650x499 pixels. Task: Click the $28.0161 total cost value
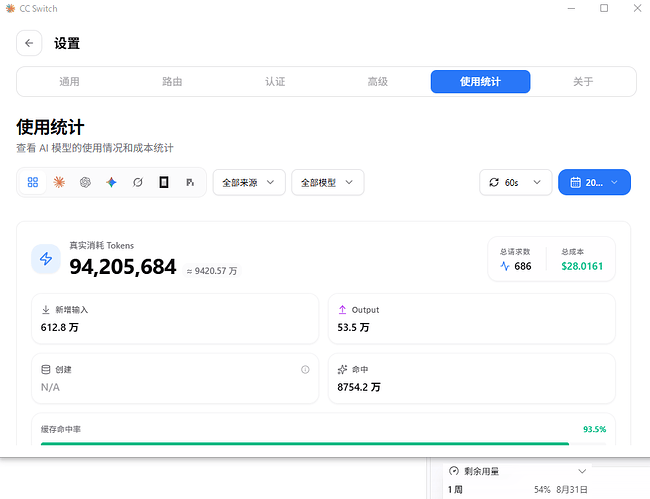582,266
